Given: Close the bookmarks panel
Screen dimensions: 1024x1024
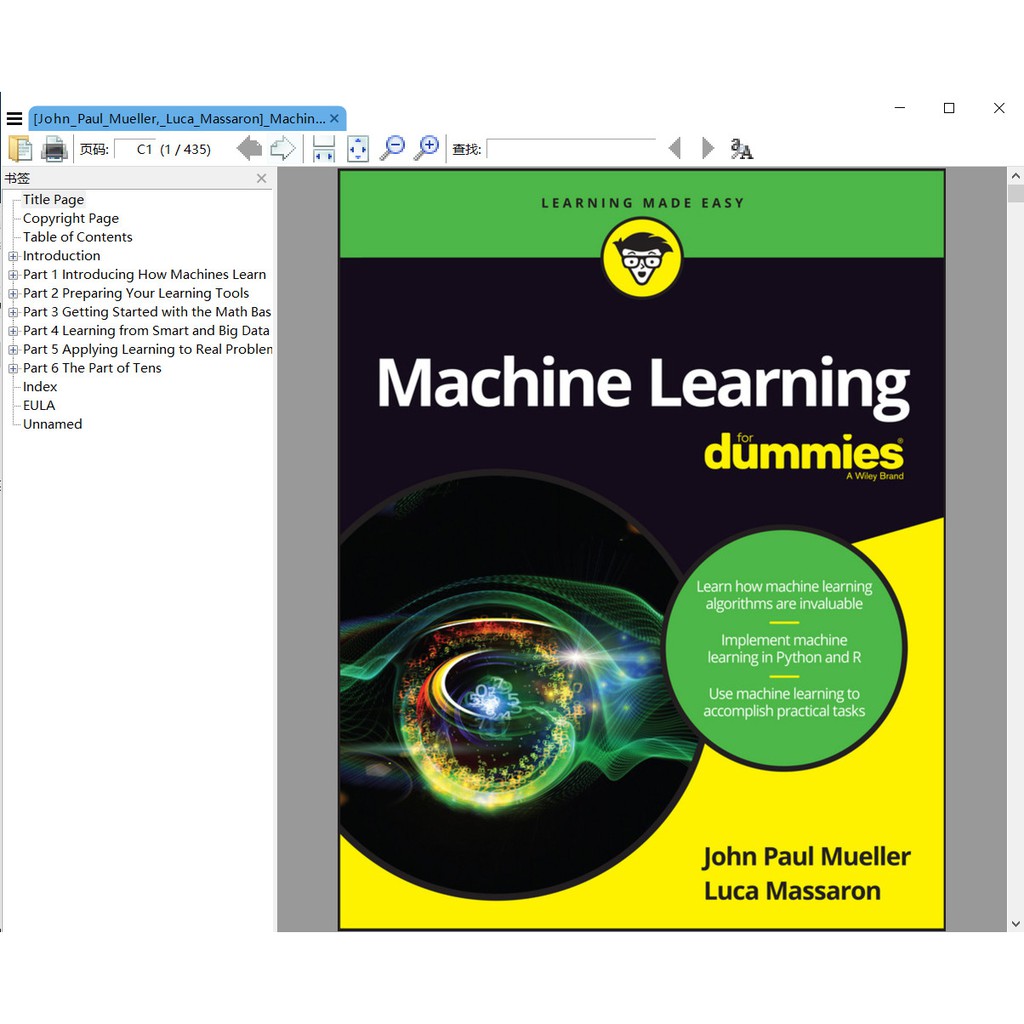Looking at the screenshot, I should 262,179.
